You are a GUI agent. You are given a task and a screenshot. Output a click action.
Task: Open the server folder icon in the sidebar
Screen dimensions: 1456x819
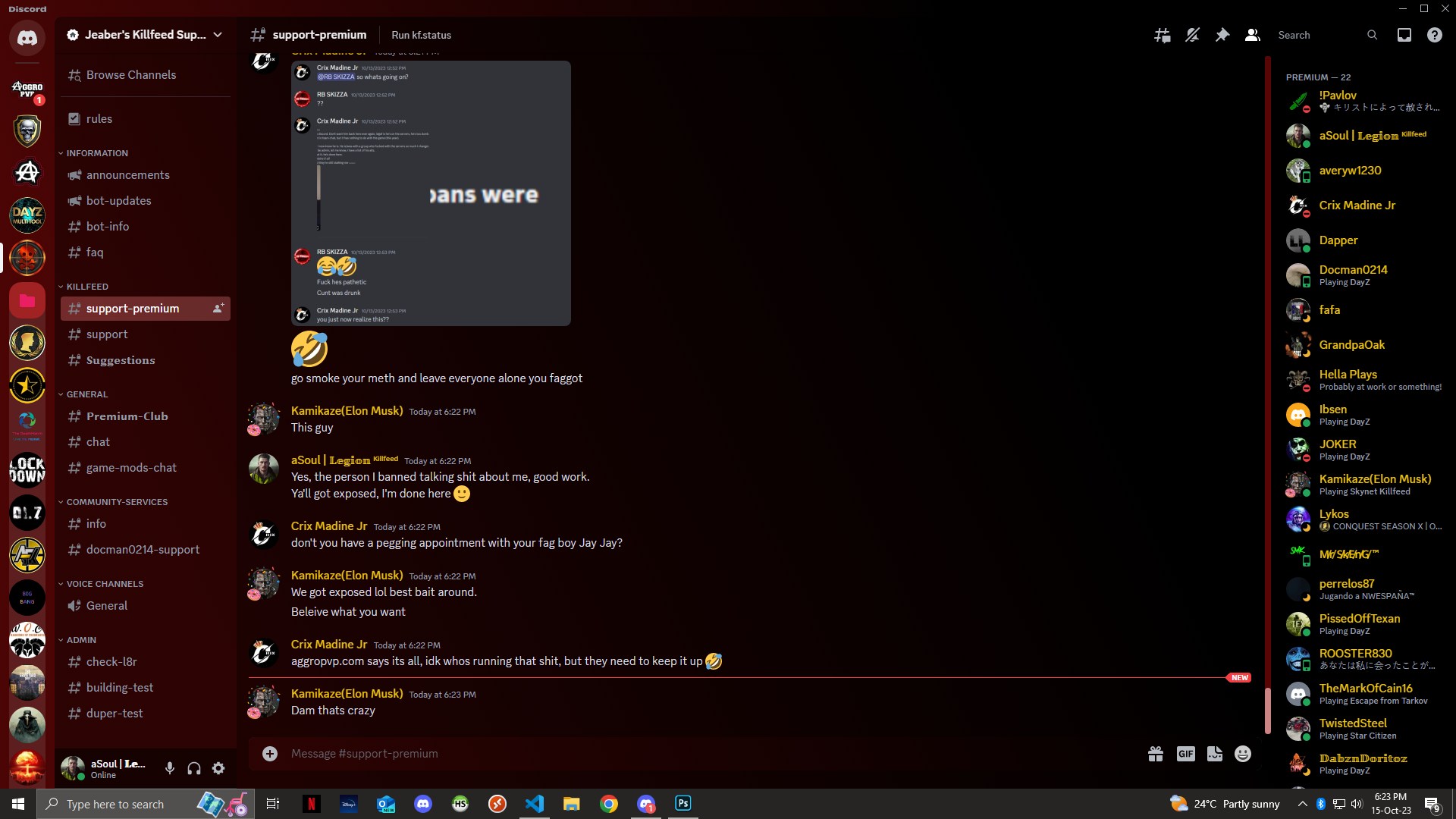pyautogui.click(x=27, y=300)
